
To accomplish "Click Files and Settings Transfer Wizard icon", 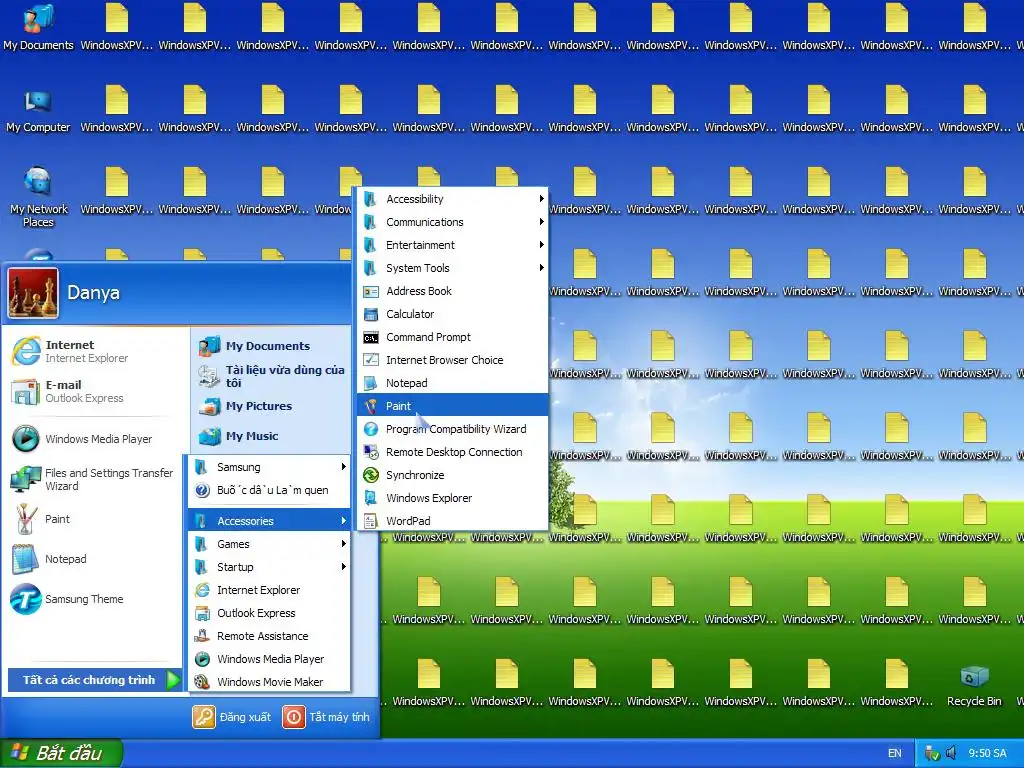I will pyautogui.click(x=25, y=479).
